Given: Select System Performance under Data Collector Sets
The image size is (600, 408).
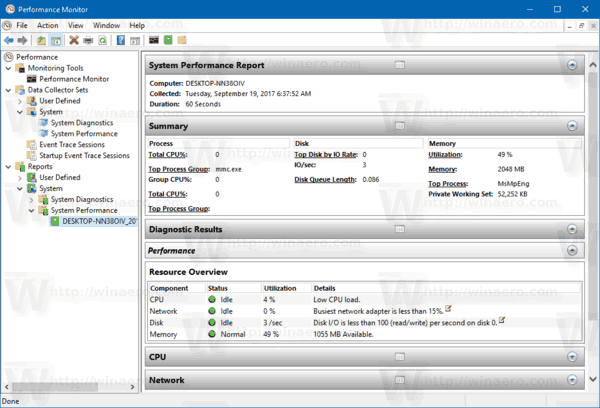Looking at the screenshot, I should point(84,134).
